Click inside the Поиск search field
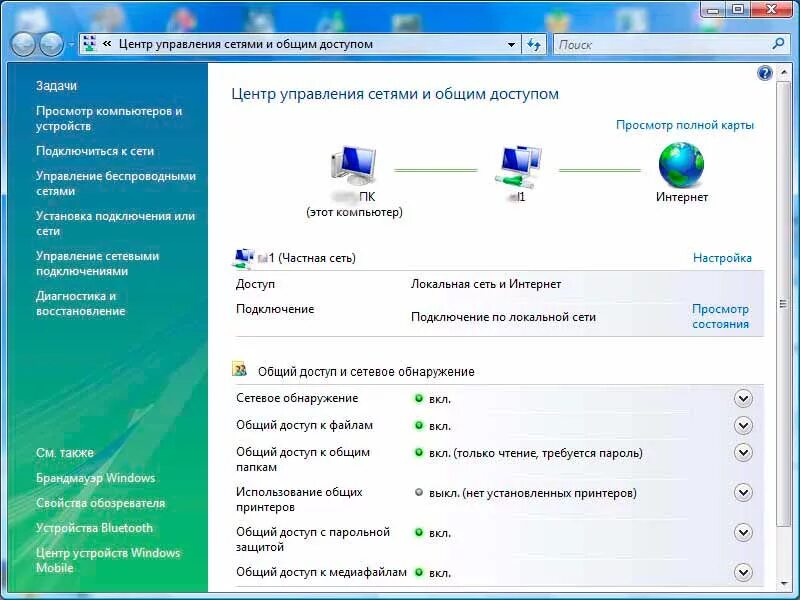The height and width of the screenshot is (600, 800). coord(661,44)
